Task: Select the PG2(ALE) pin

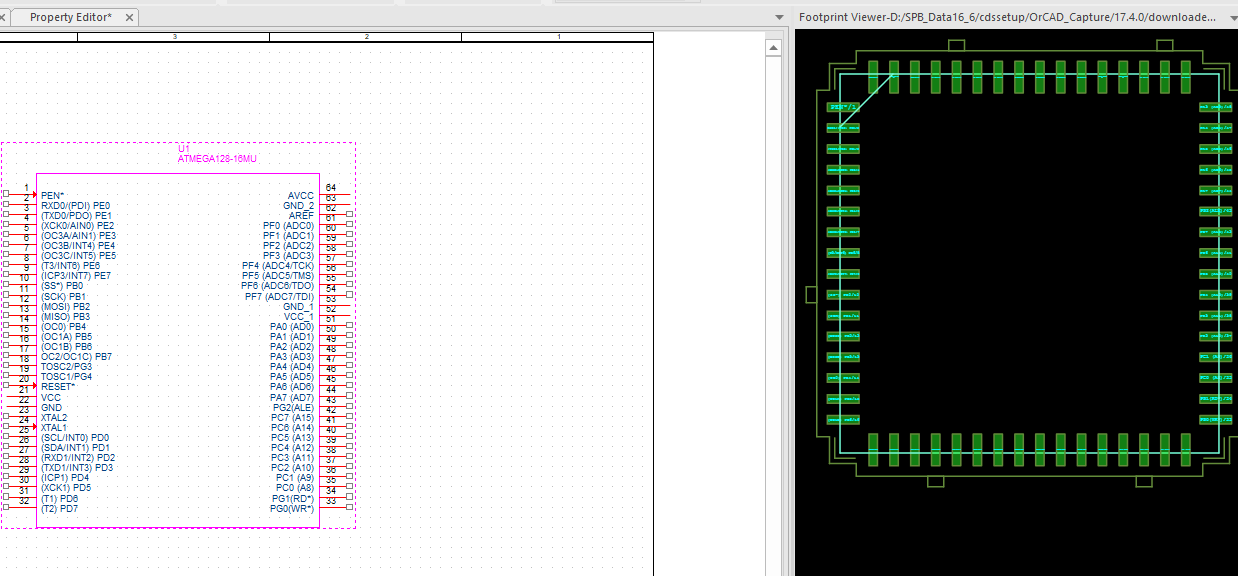Action: click(293, 408)
